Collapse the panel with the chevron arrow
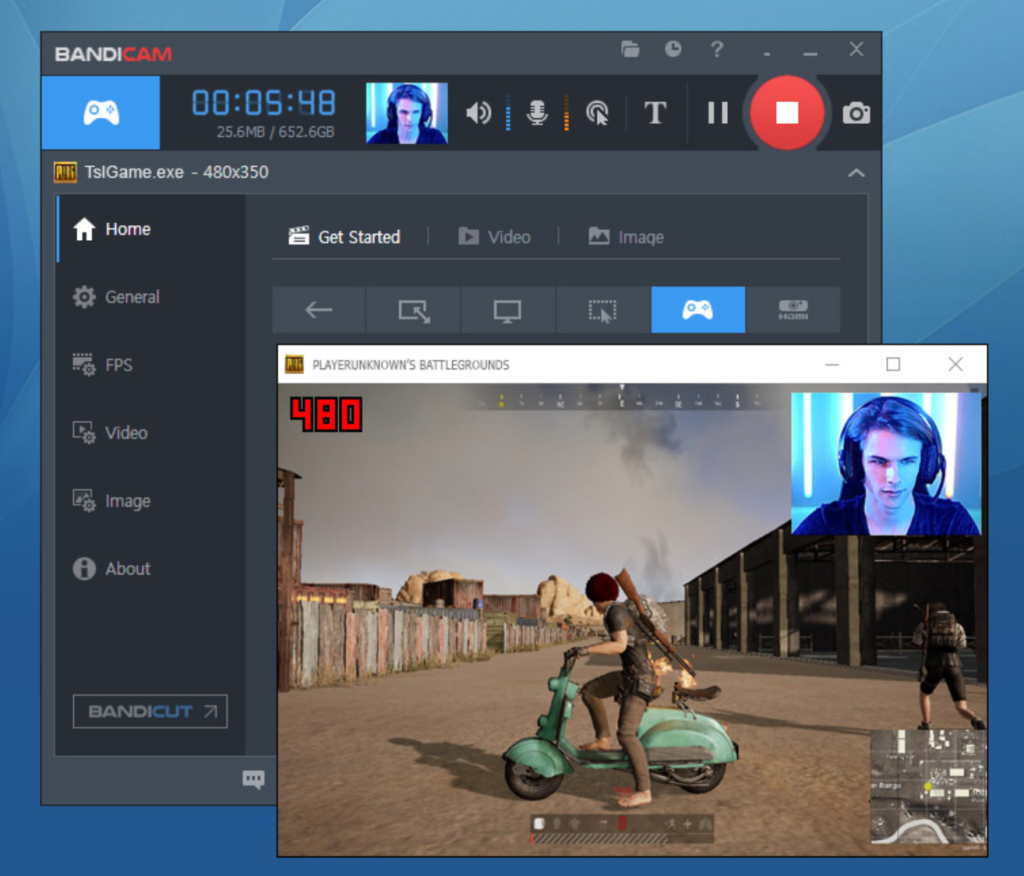The image size is (1024, 876). point(856,172)
